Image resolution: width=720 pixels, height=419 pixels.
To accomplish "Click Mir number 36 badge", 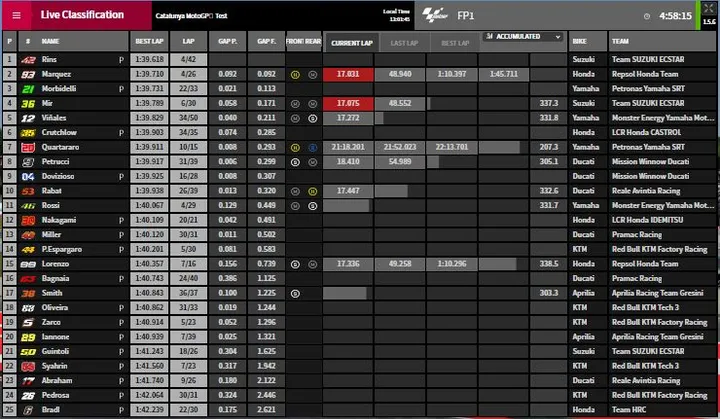I will (28, 103).
